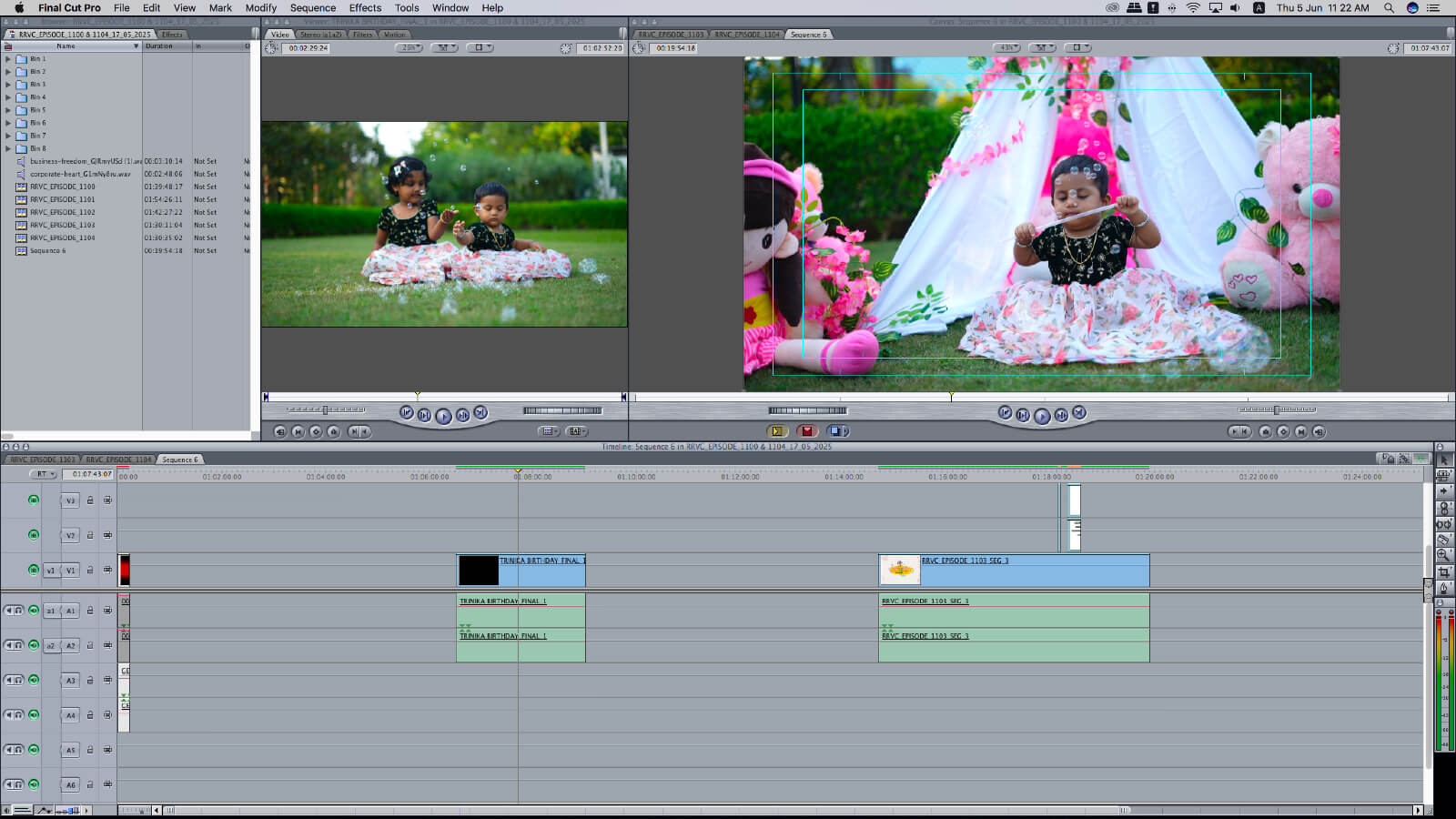The height and width of the screenshot is (819, 1456).
Task: Click the red Overwrite edit button in Canvas
Action: [806, 431]
